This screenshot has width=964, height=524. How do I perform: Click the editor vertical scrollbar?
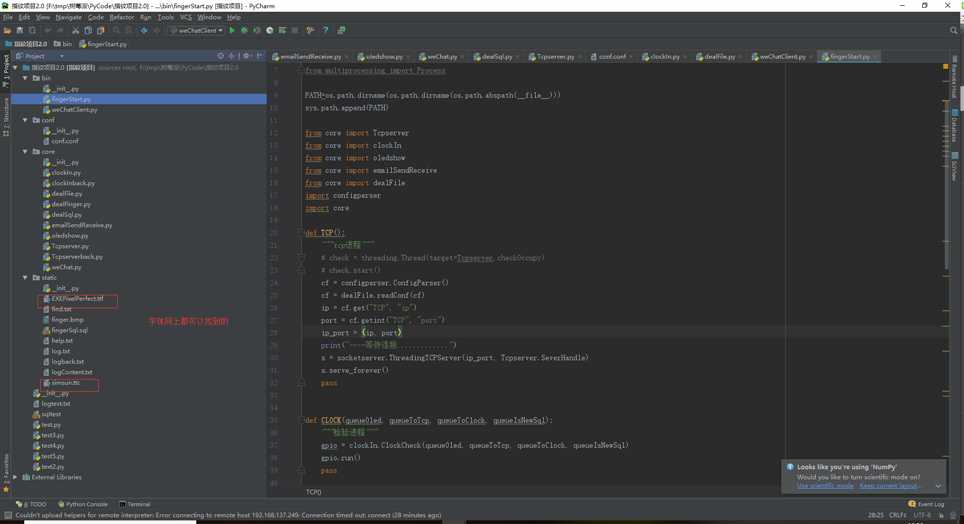point(946,185)
